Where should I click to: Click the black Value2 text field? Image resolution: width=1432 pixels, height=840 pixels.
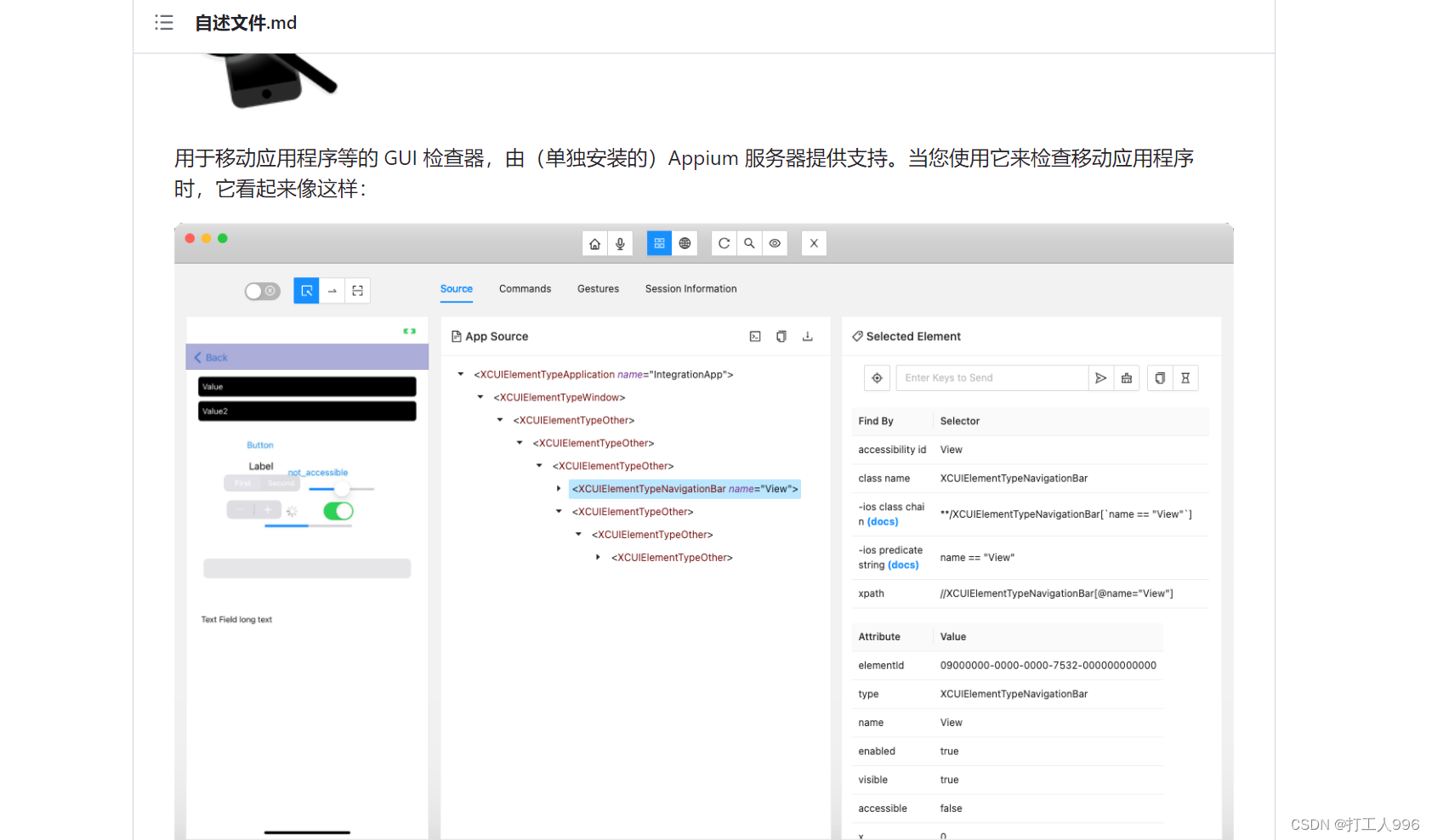point(307,411)
